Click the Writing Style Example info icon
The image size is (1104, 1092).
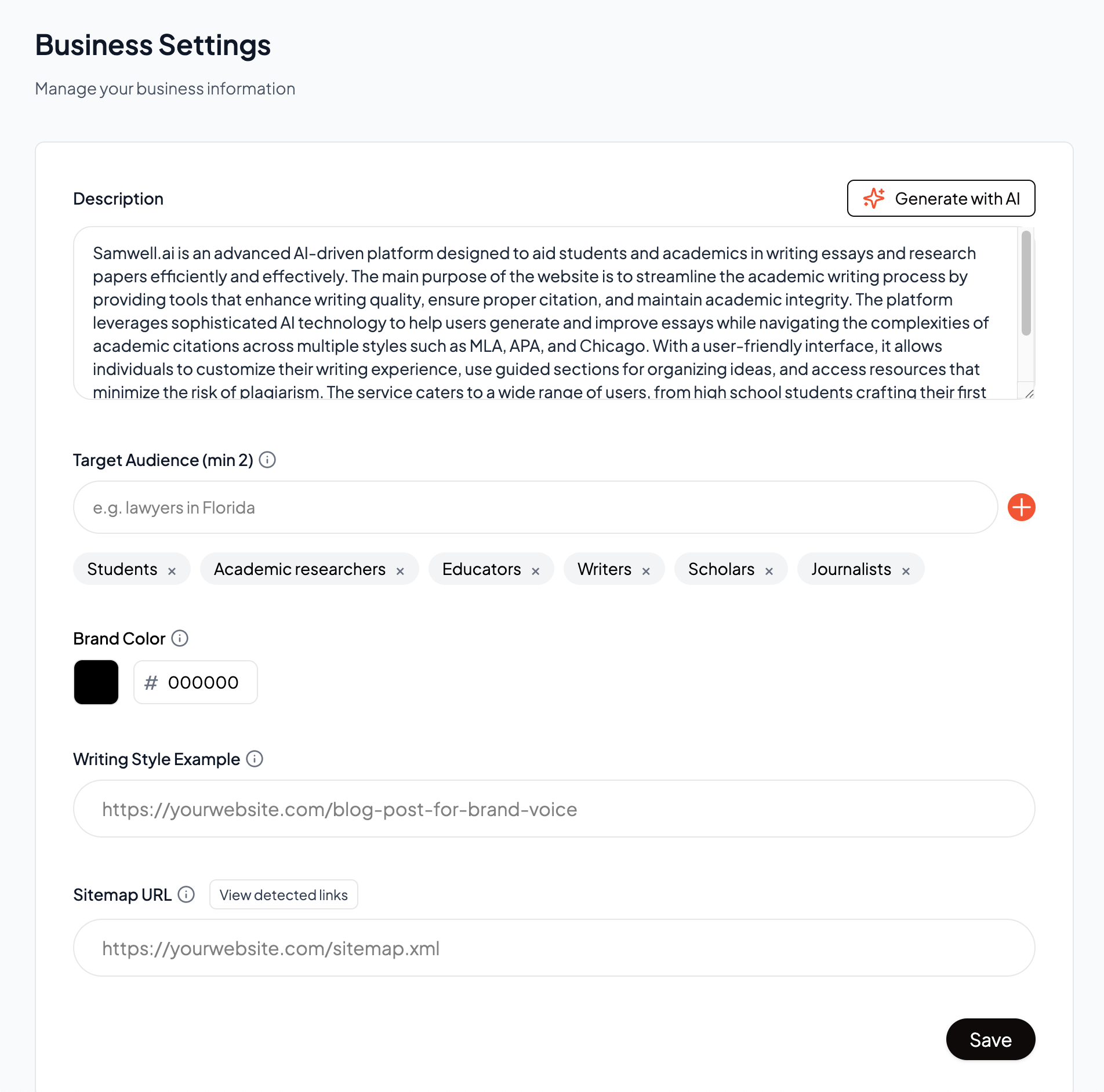(x=255, y=759)
